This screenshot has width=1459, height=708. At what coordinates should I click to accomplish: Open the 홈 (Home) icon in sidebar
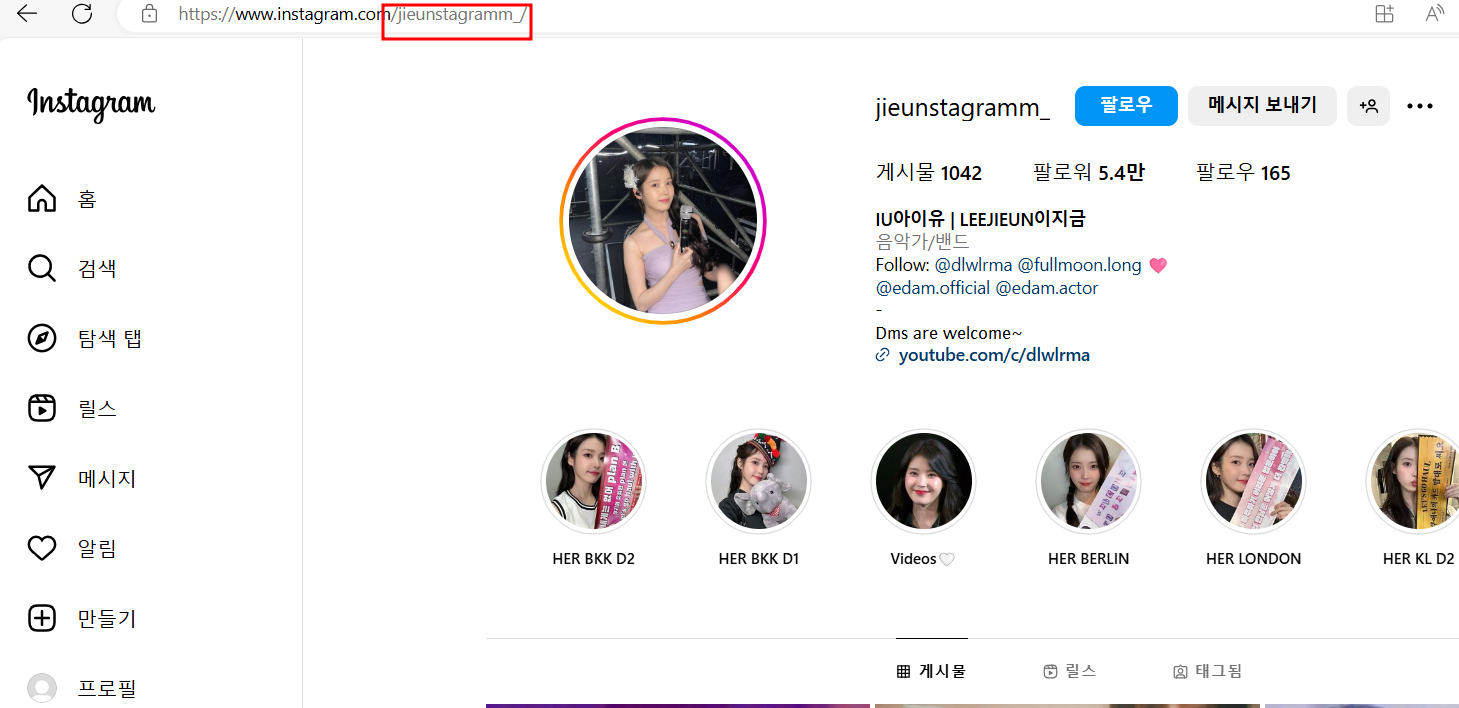pos(41,198)
